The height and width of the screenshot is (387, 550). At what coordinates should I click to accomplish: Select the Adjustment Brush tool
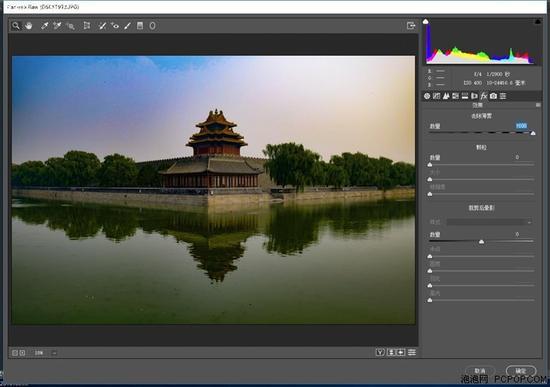(x=127, y=26)
